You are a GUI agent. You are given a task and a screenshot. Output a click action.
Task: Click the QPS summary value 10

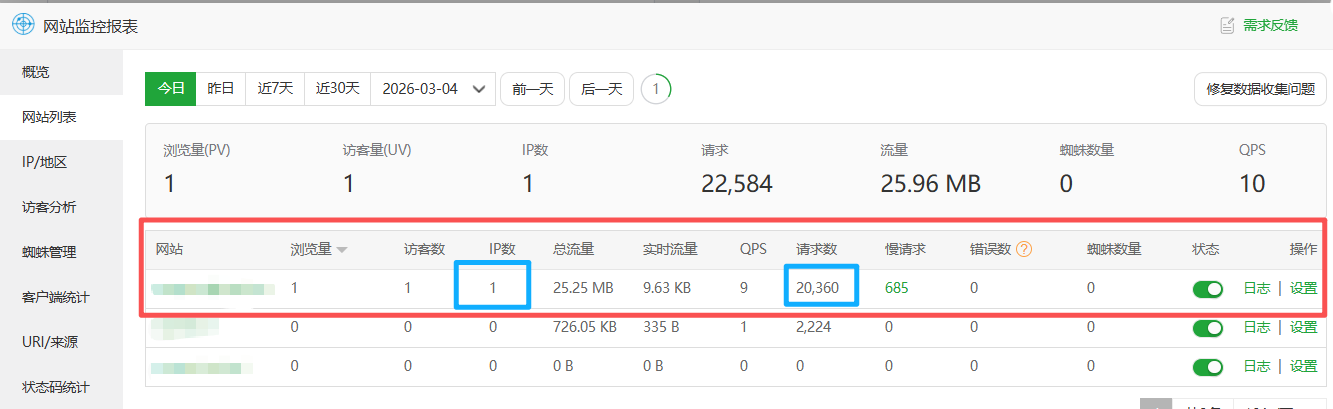(x=1252, y=184)
